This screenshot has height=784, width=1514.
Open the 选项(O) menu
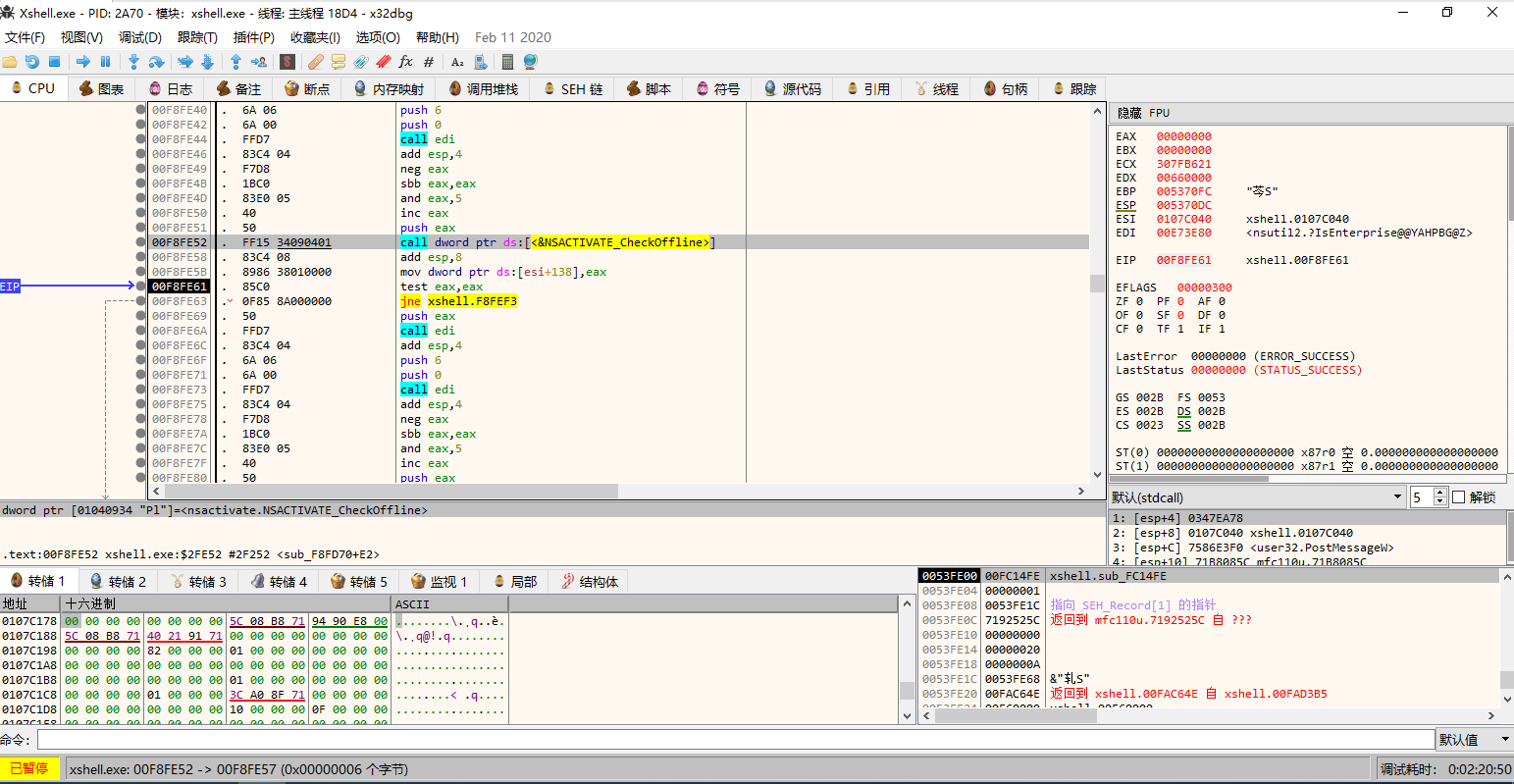coord(378,37)
